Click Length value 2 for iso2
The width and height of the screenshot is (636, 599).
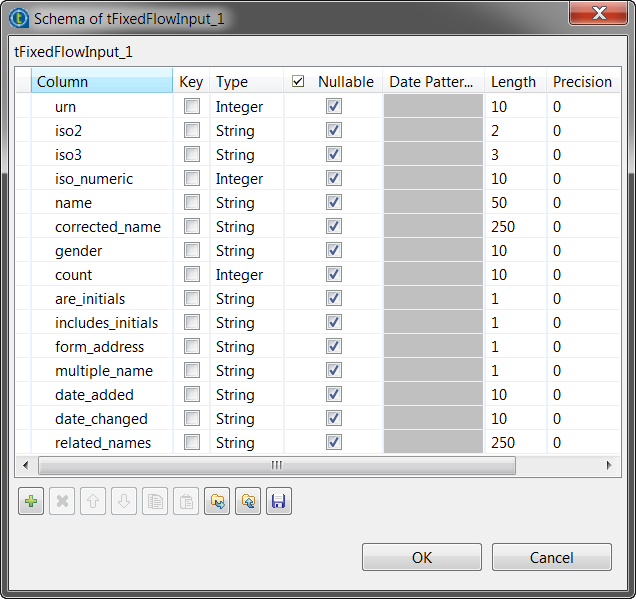(x=516, y=131)
